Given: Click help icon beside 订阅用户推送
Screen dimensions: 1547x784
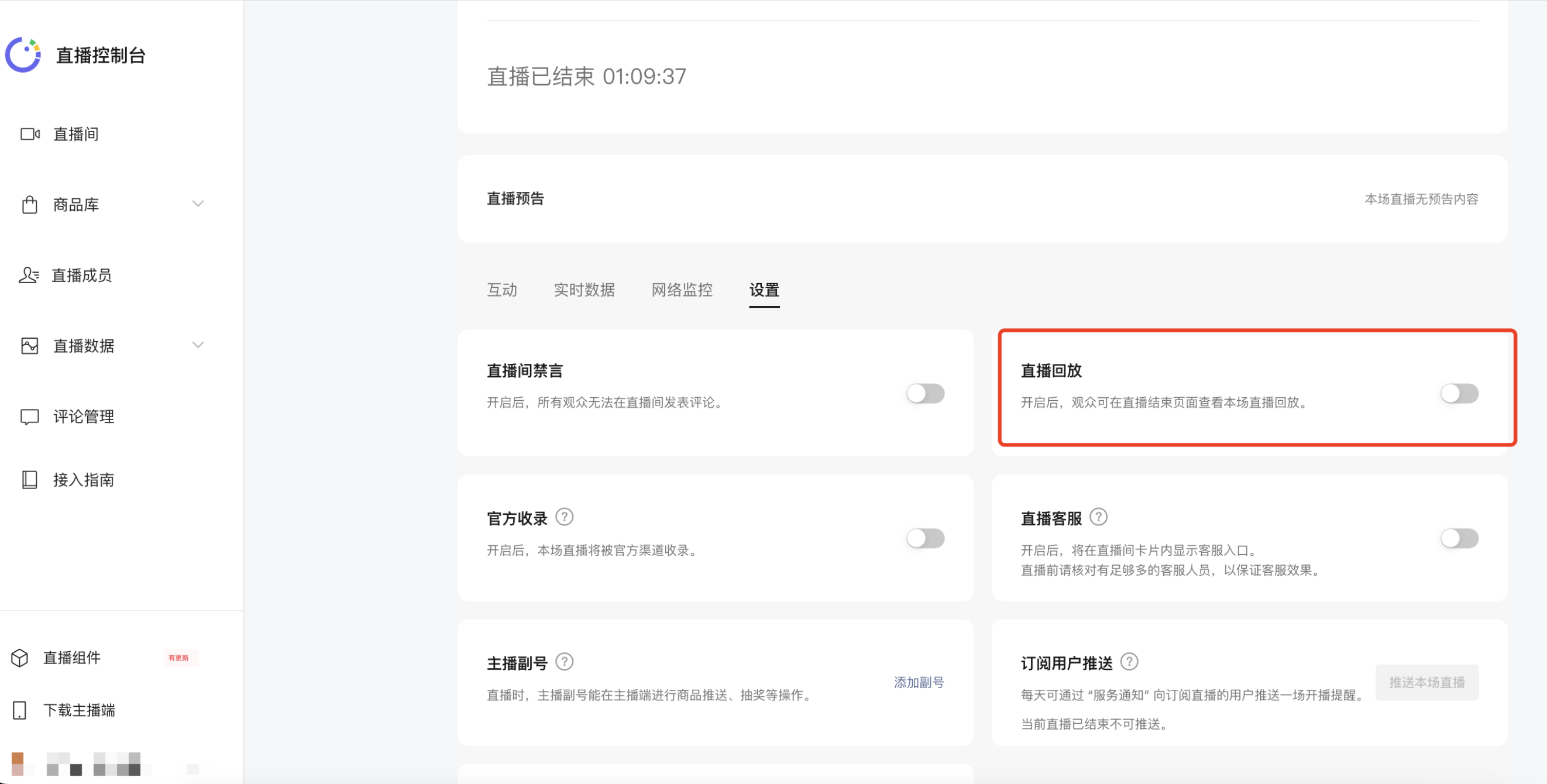Looking at the screenshot, I should 1129,662.
